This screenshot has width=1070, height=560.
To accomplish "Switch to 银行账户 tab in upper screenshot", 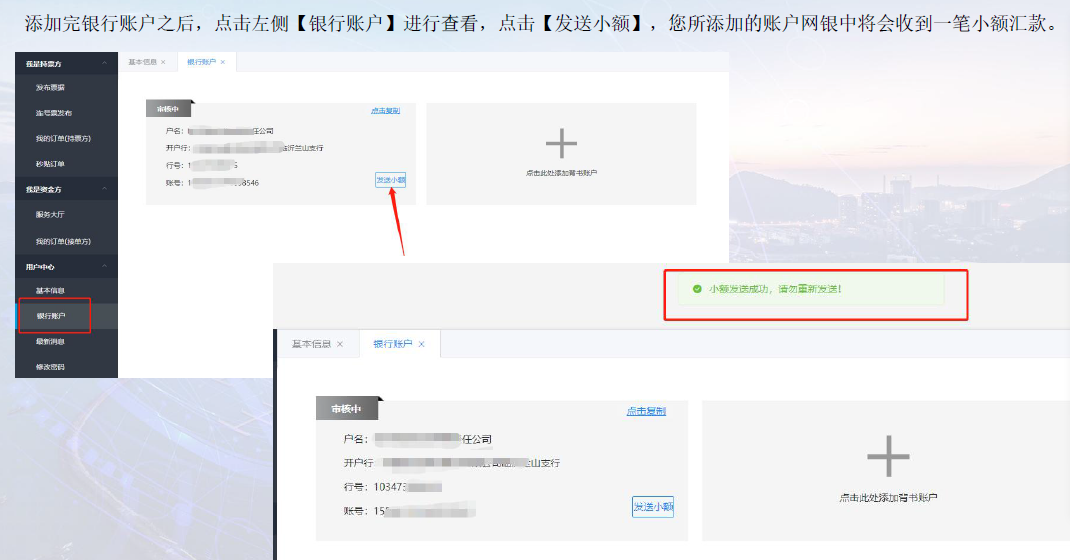I will click(201, 62).
